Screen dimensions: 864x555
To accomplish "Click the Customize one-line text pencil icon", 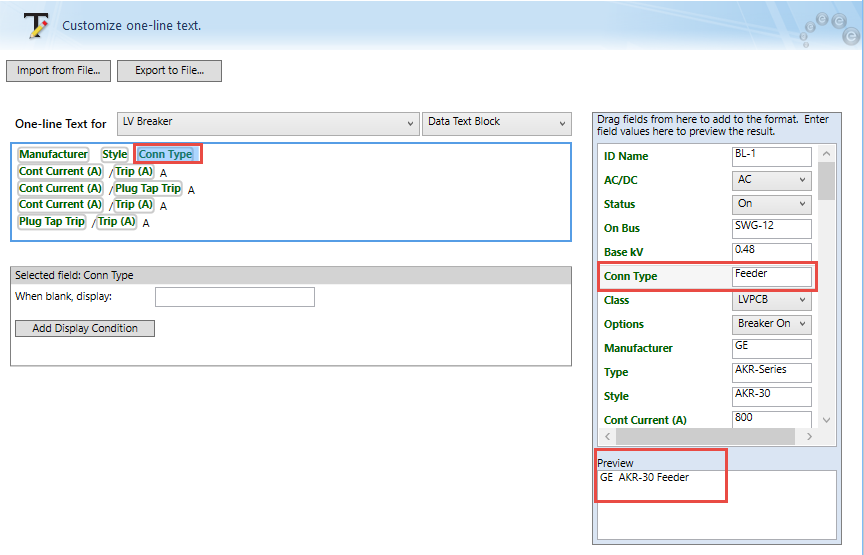I will (37, 25).
